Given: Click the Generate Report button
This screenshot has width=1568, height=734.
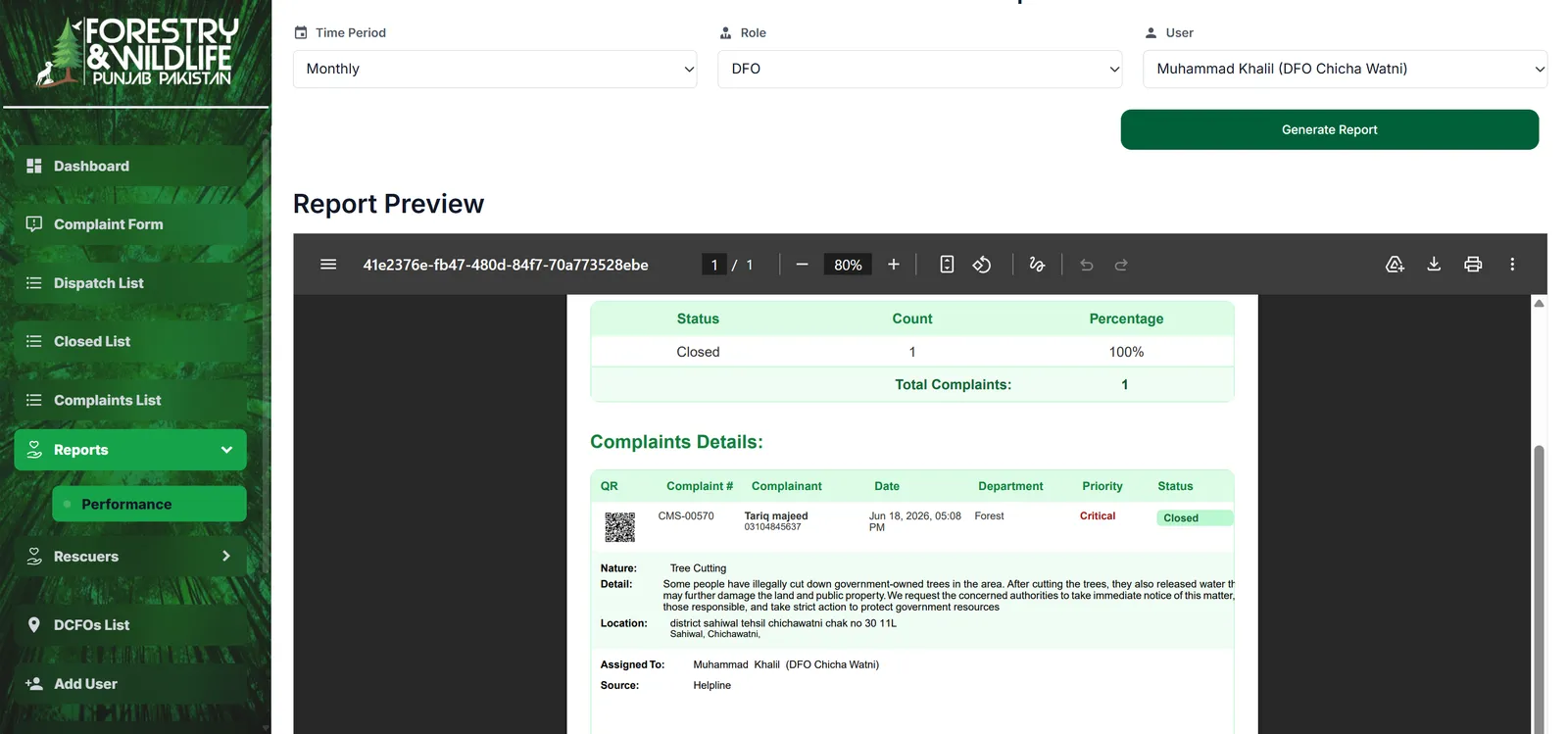Looking at the screenshot, I should (1330, 129).
